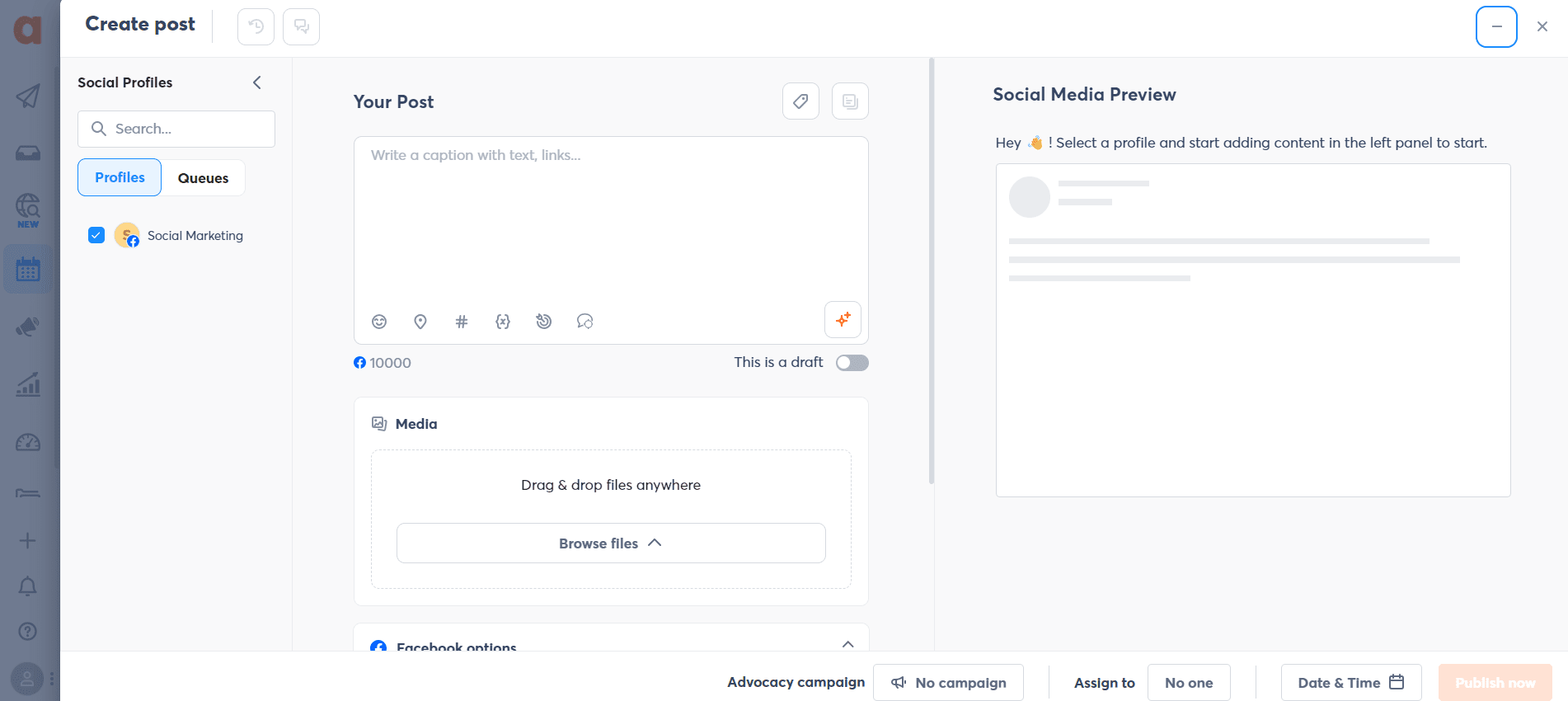Click the tag label icon
The image size is (1568, 701).
tap(800, 101)
